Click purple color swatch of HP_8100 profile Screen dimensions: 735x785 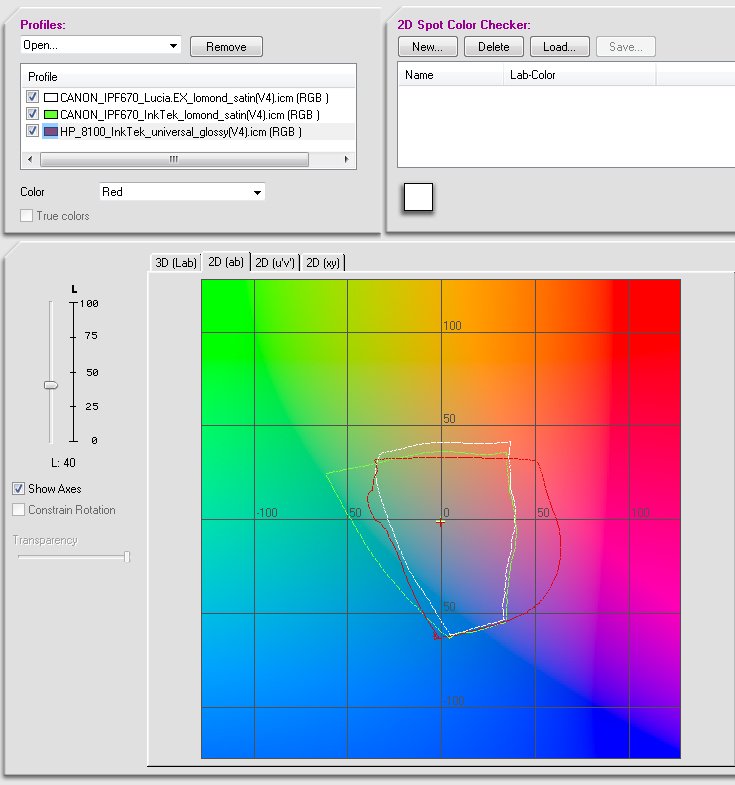coord(51,132)
